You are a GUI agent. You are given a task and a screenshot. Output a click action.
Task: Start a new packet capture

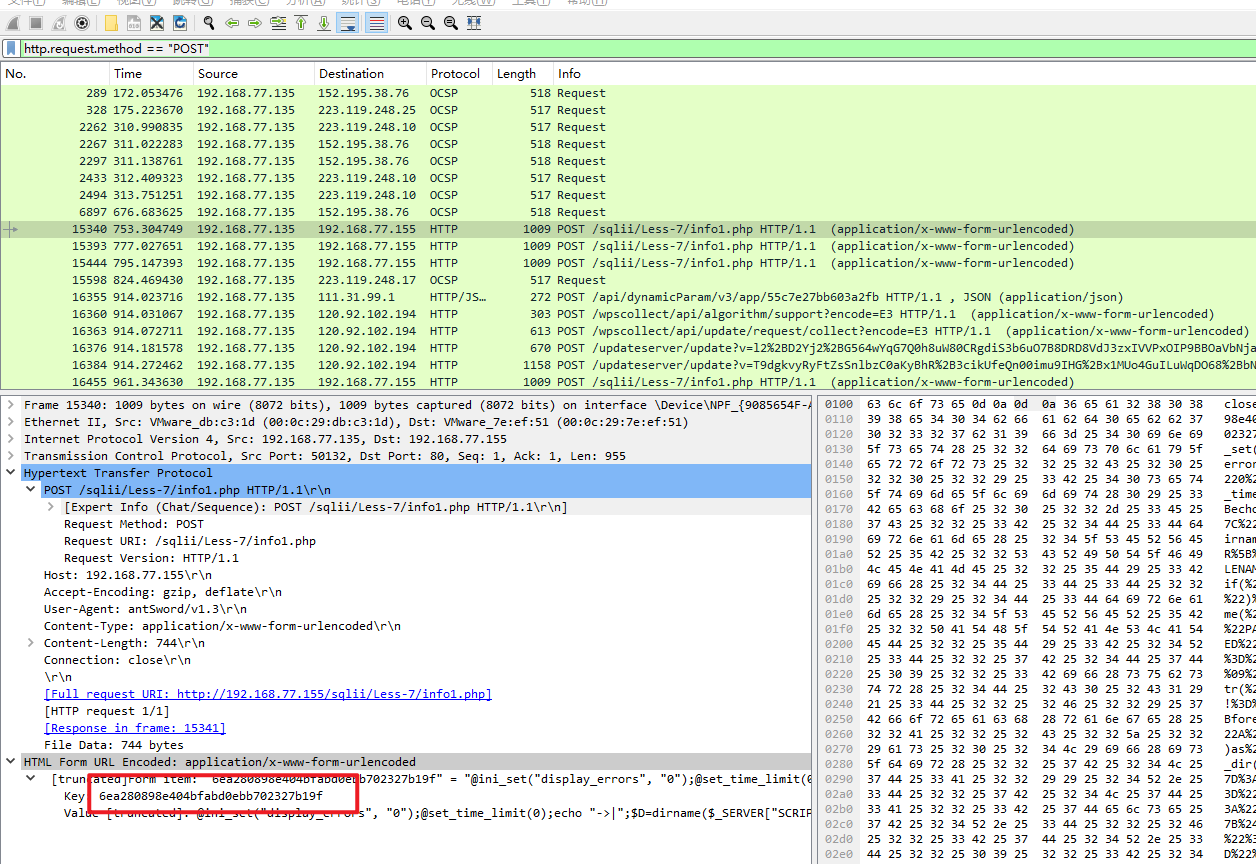(x=12, y=22)
